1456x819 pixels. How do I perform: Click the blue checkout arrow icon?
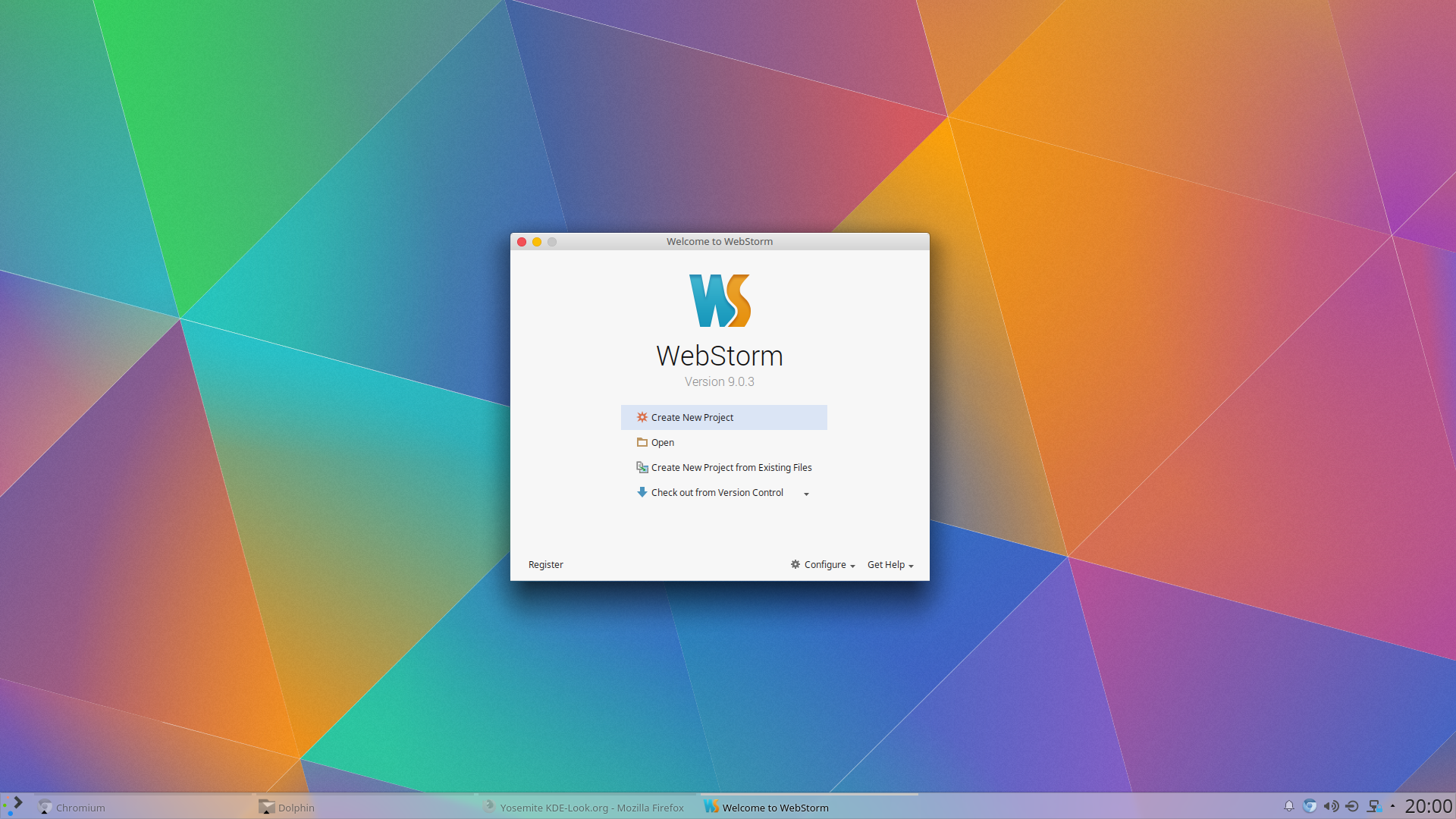tap(642, 492)
